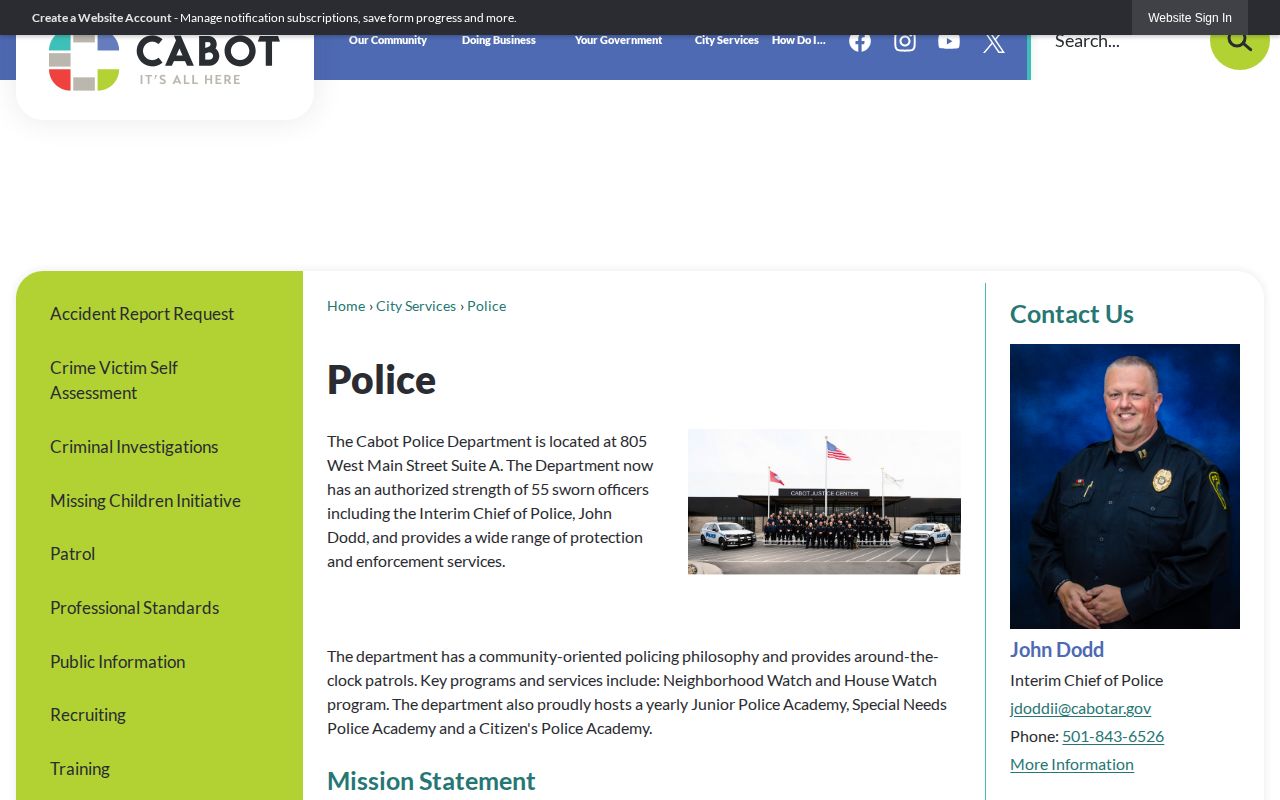Click the police department group photo
This screenshot has height=800, width=1280.
[x=824, y=502]
